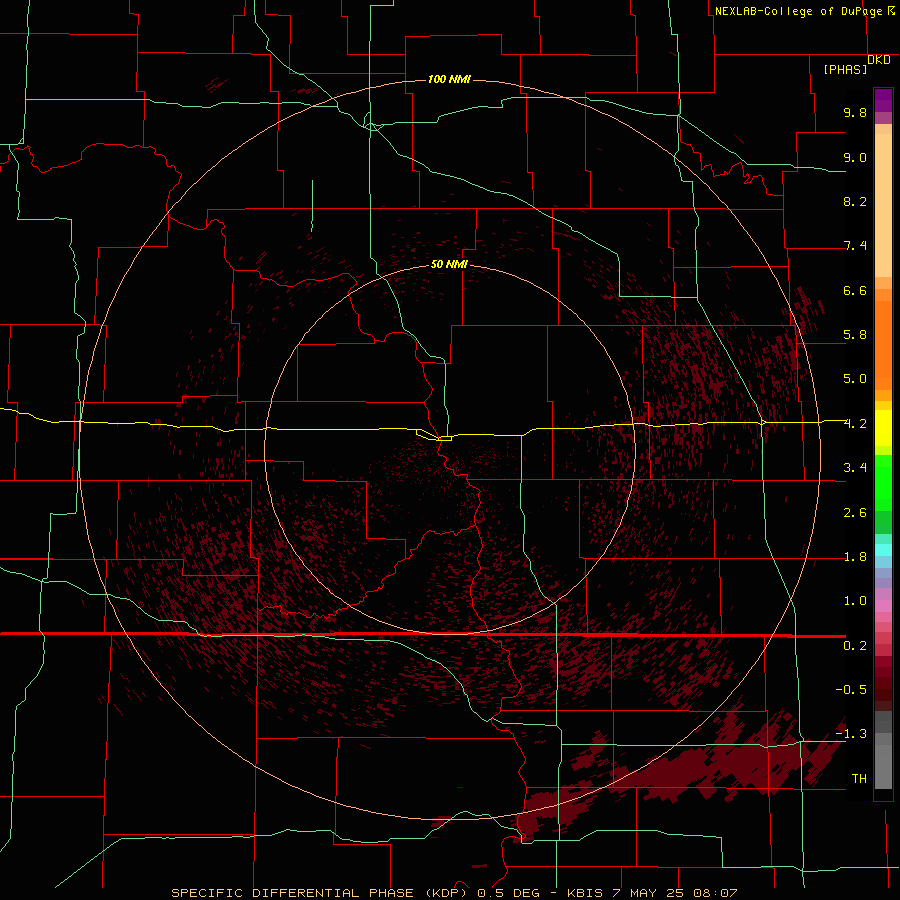
Task: Click the 9.8 value on the legend
Action: [x=855, y=112]
